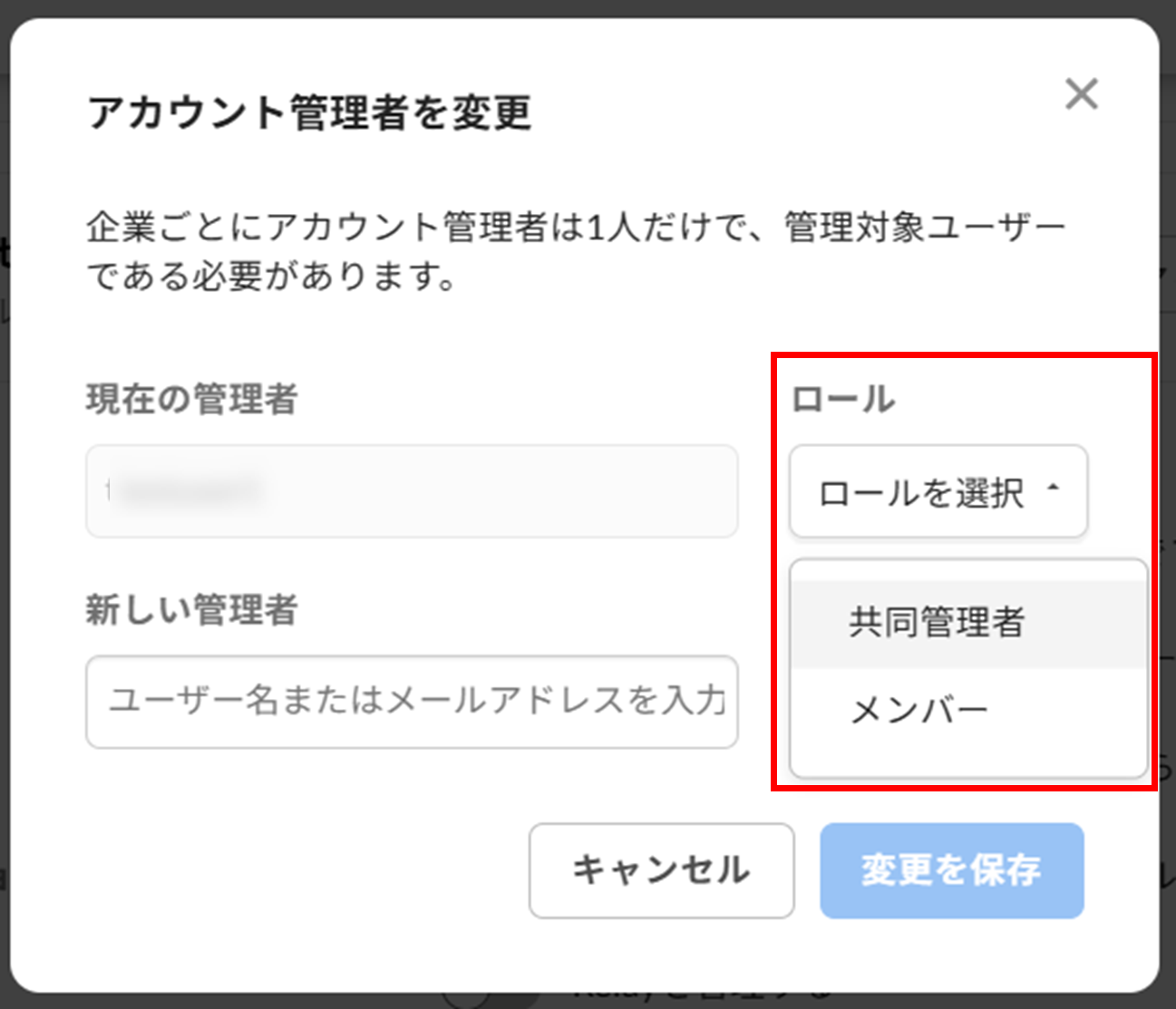
Task: Click the dark backdrop above the dialog
Action: (588, 8)
